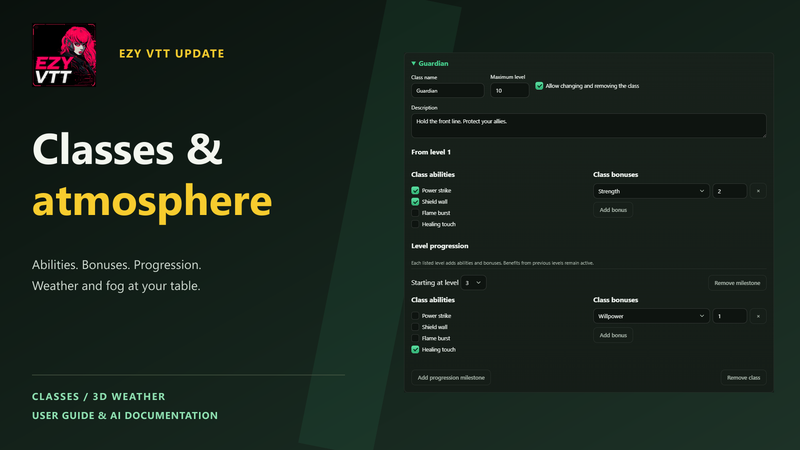
Task: Enable Flame burst in the level 3 milestone
Action: 415,338
